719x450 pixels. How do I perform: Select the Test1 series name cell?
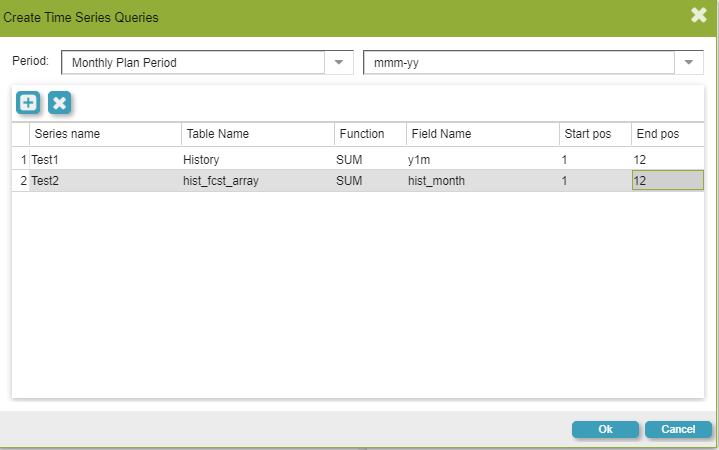click(x=105, y=158)
